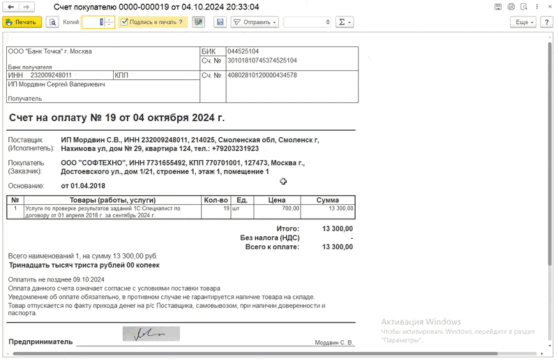Image resolution: width=558 pixels, height=360 pixels.
Task: Decrease the copies count with down arrow
Action: click(x=110, y=25)
